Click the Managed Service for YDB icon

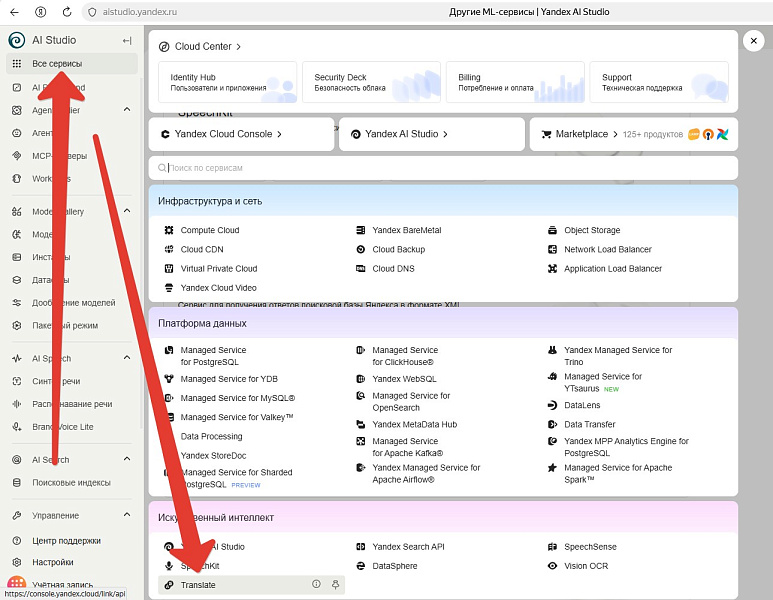(169, 379)
